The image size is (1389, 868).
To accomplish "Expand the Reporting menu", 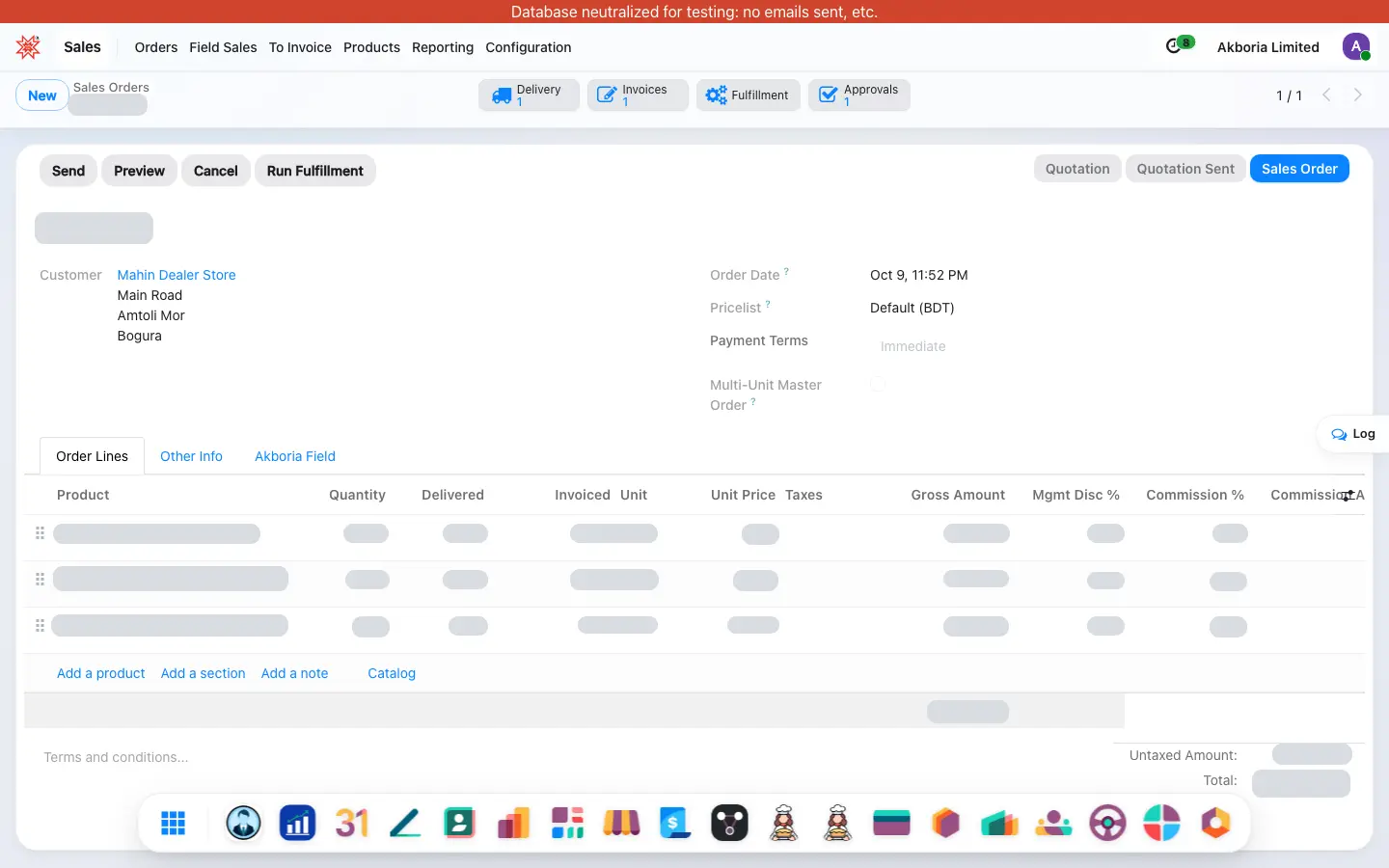I will point(443,47).
